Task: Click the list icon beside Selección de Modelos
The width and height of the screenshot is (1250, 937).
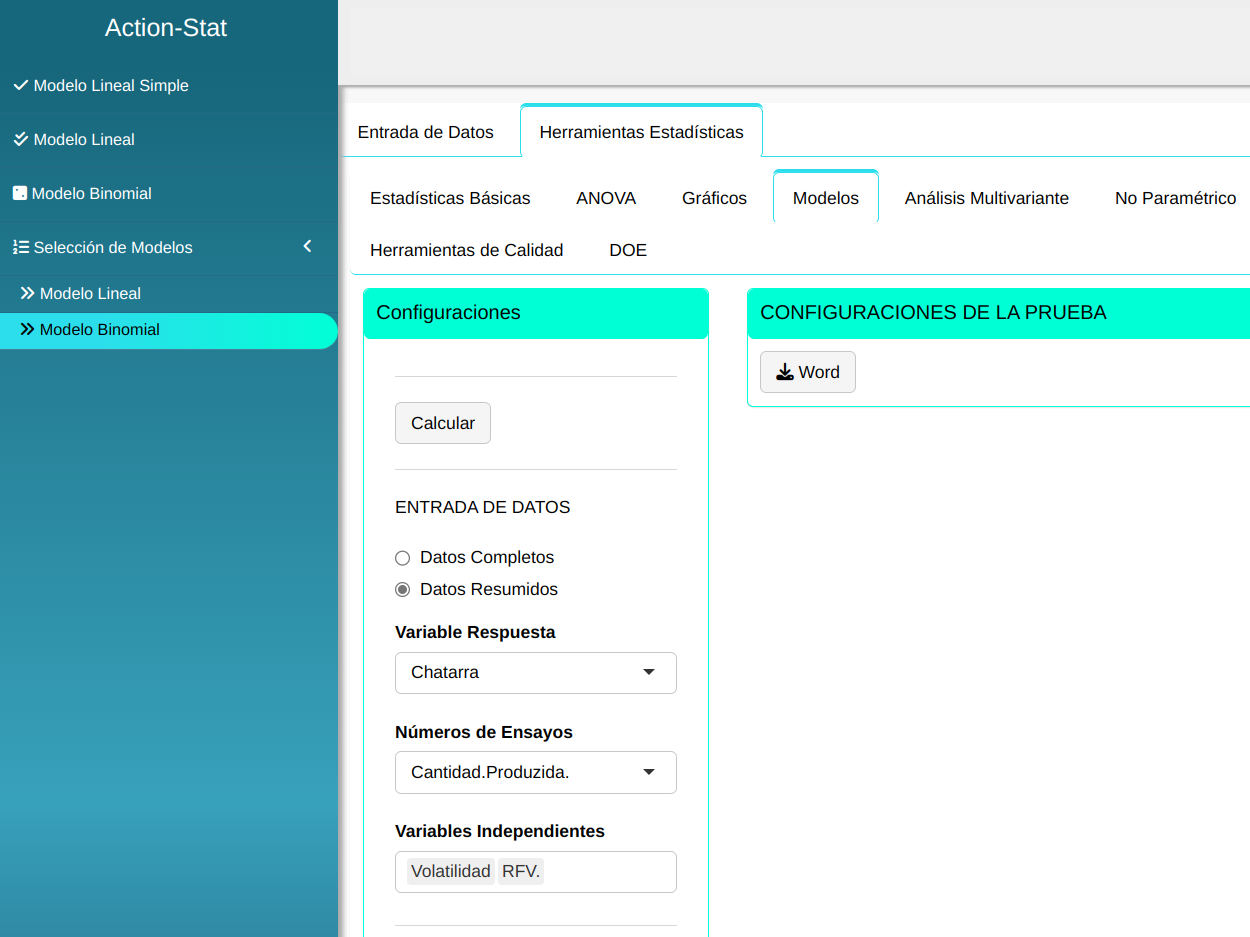Action: pos(20,247)
